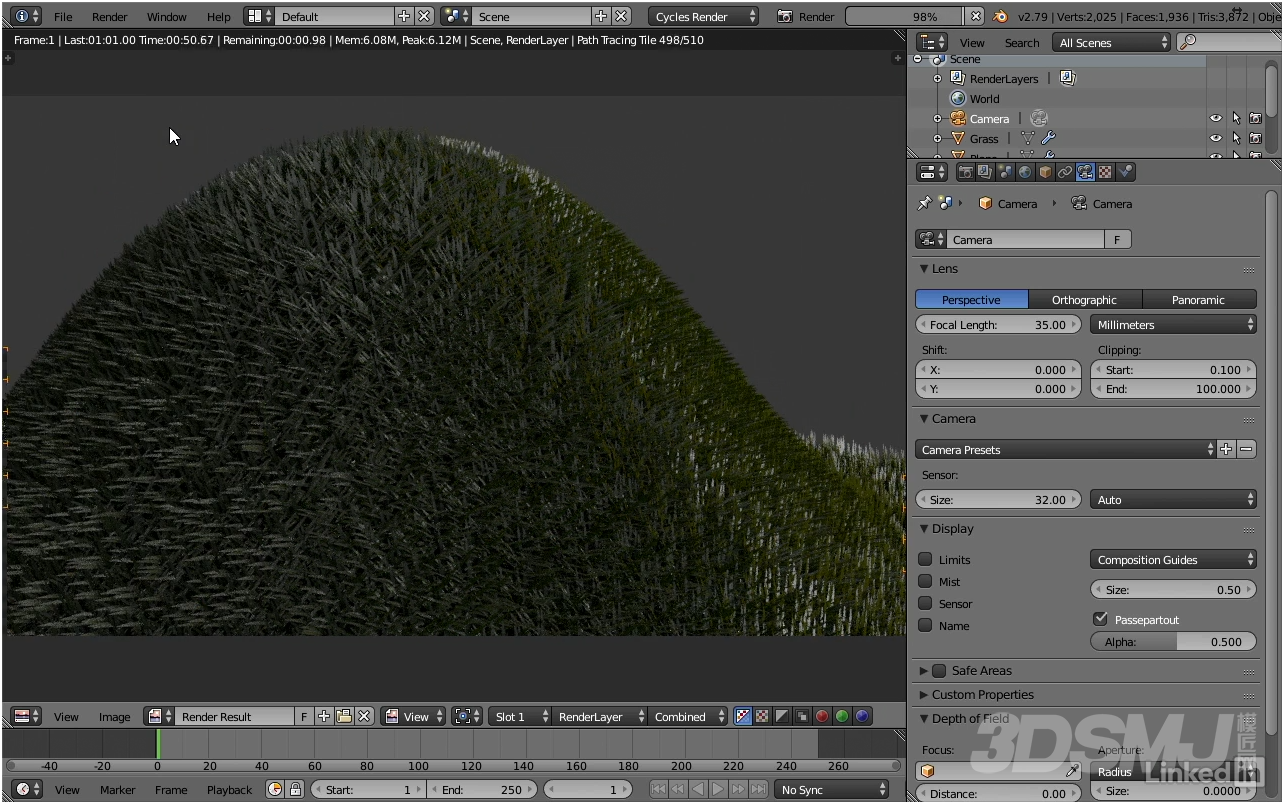Open the Object Constraints tab (chain icon)
1284x804 pixels.
coord(1065,172)
